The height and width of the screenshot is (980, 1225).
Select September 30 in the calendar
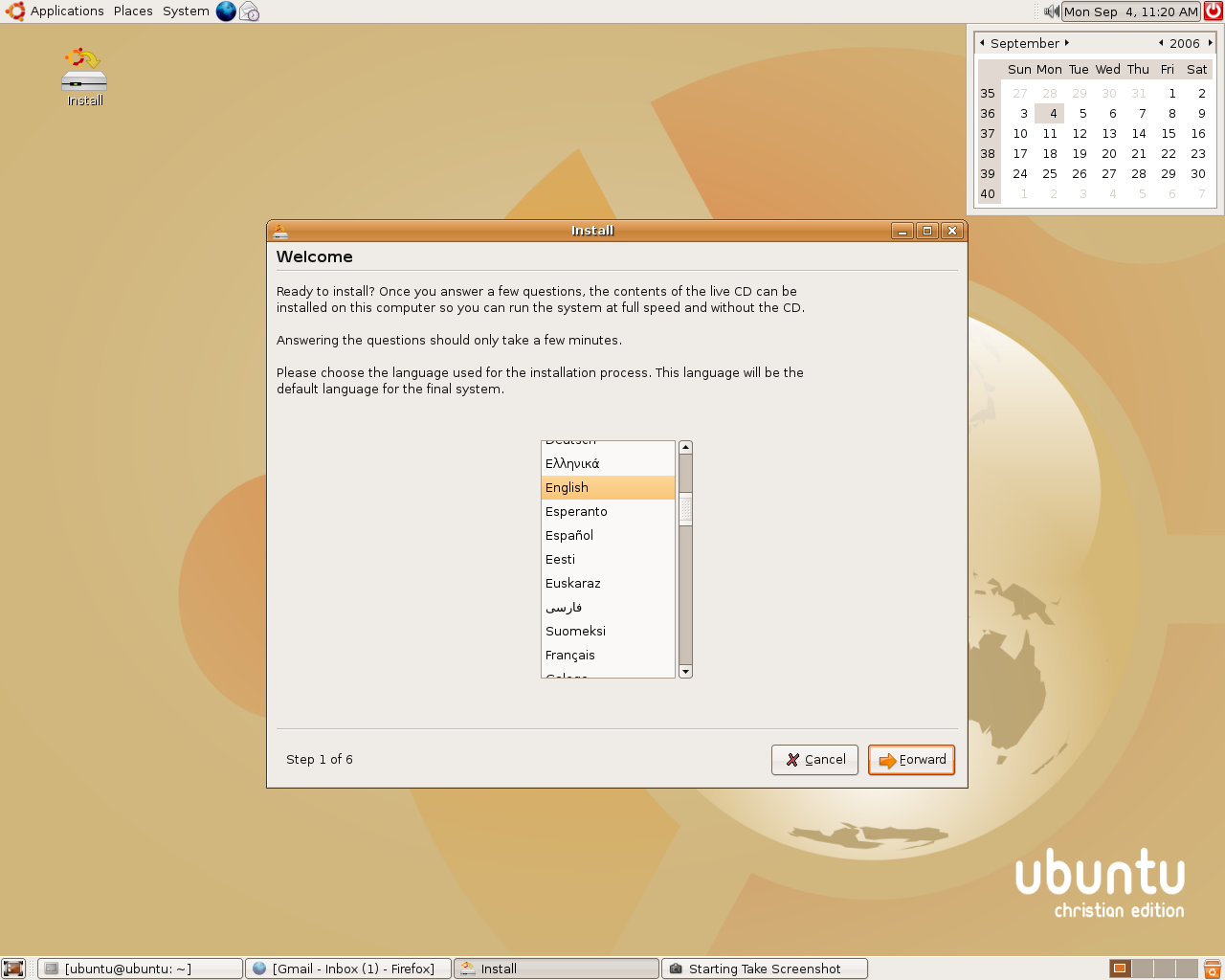click(1198, 174)
